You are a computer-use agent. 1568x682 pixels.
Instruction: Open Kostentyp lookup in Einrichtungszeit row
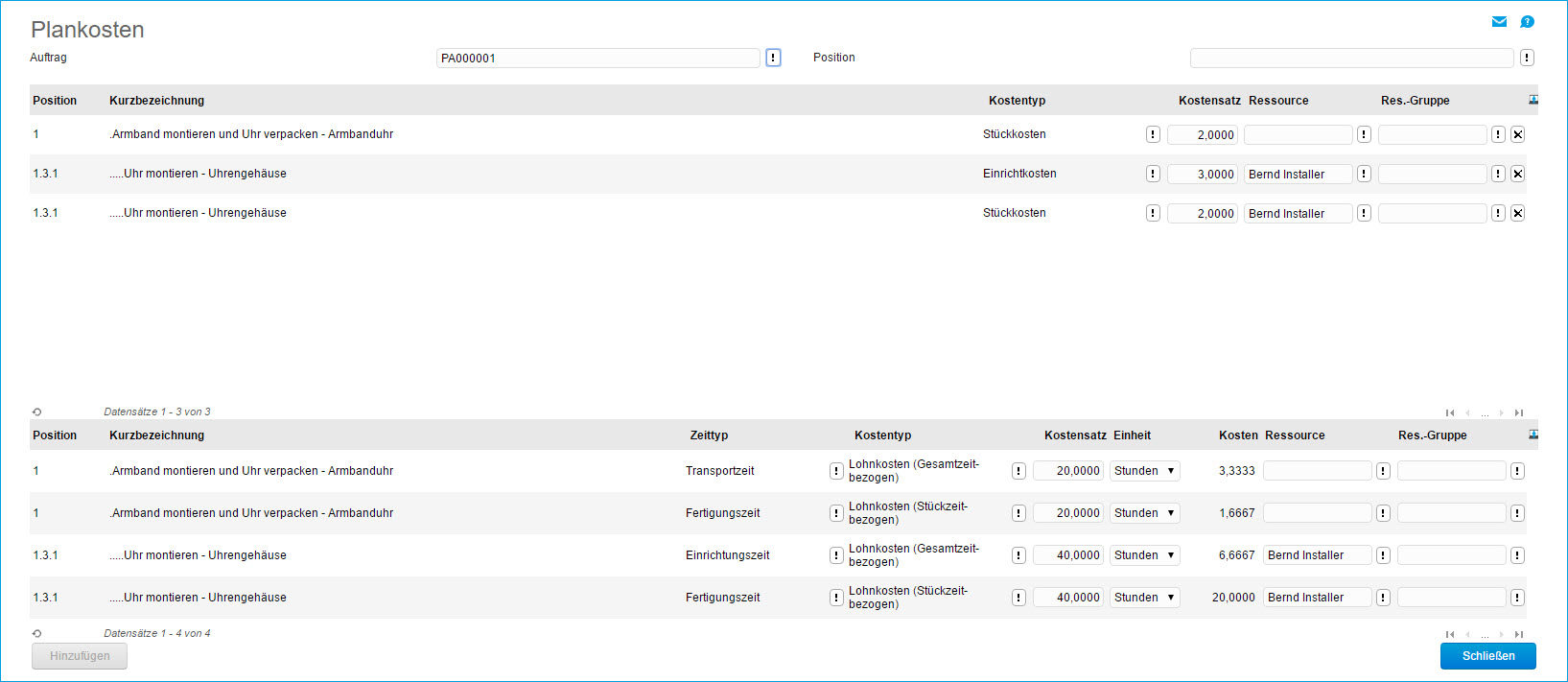[1018, 555]
